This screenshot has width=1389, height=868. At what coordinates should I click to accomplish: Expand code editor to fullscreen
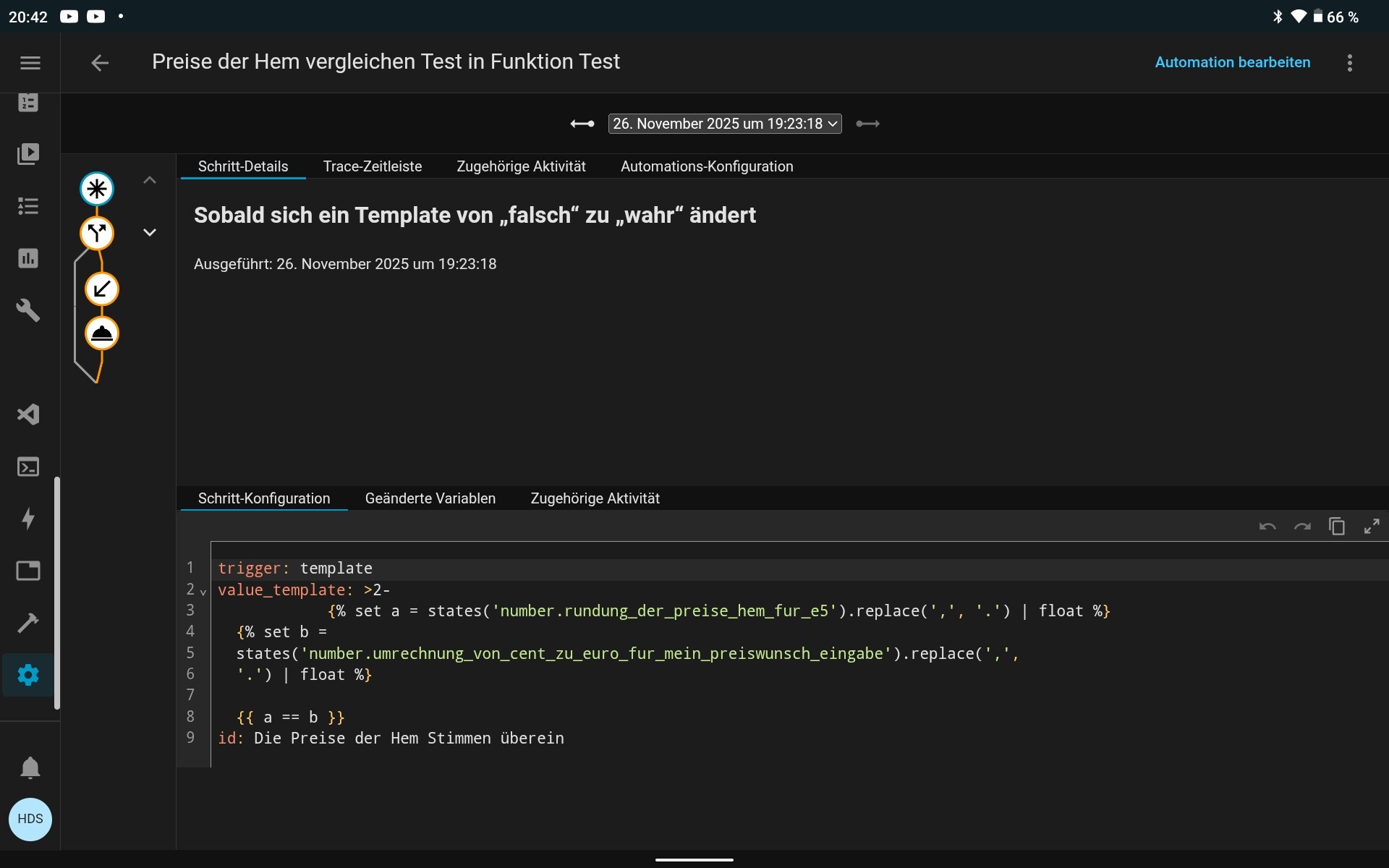click(1371, 527)
